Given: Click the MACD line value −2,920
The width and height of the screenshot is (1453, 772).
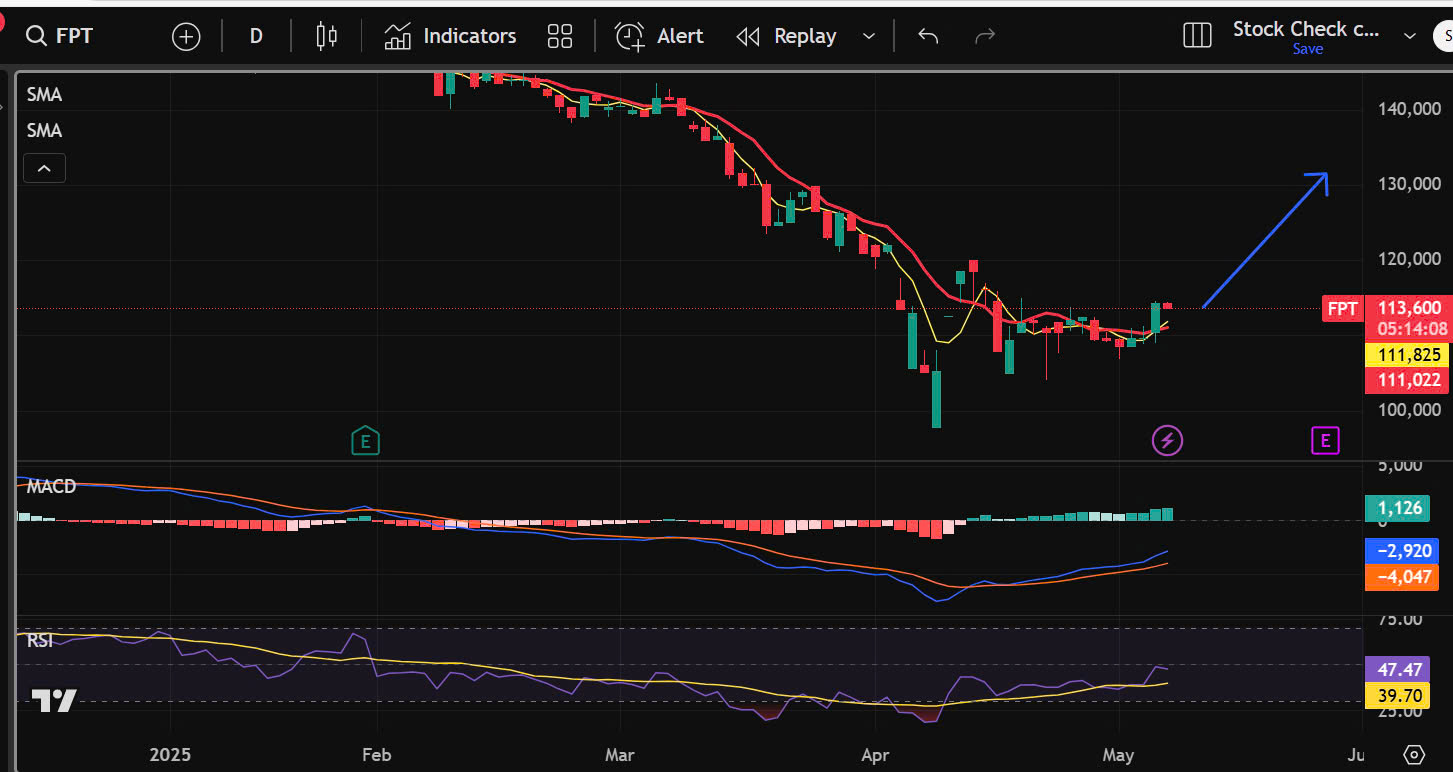Looking at the screenshot, I should pyautogui.click(x=1400, y=551).
